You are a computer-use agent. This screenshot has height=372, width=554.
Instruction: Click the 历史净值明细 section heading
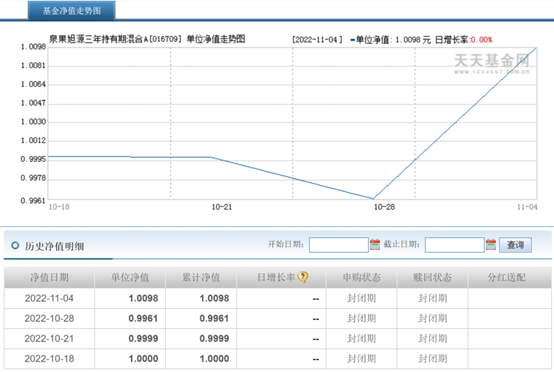click(x=54, y=246)
